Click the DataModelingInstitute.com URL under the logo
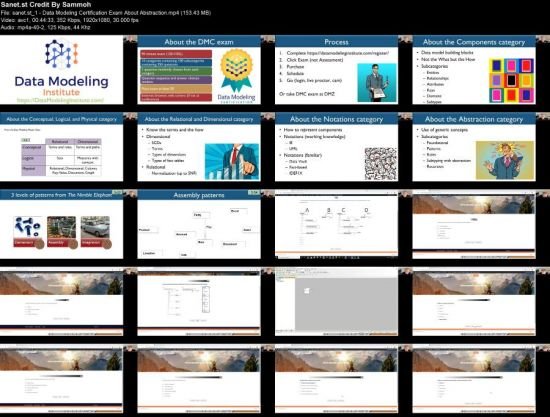Viewport: 550px width, 417px height. (60, 100)
